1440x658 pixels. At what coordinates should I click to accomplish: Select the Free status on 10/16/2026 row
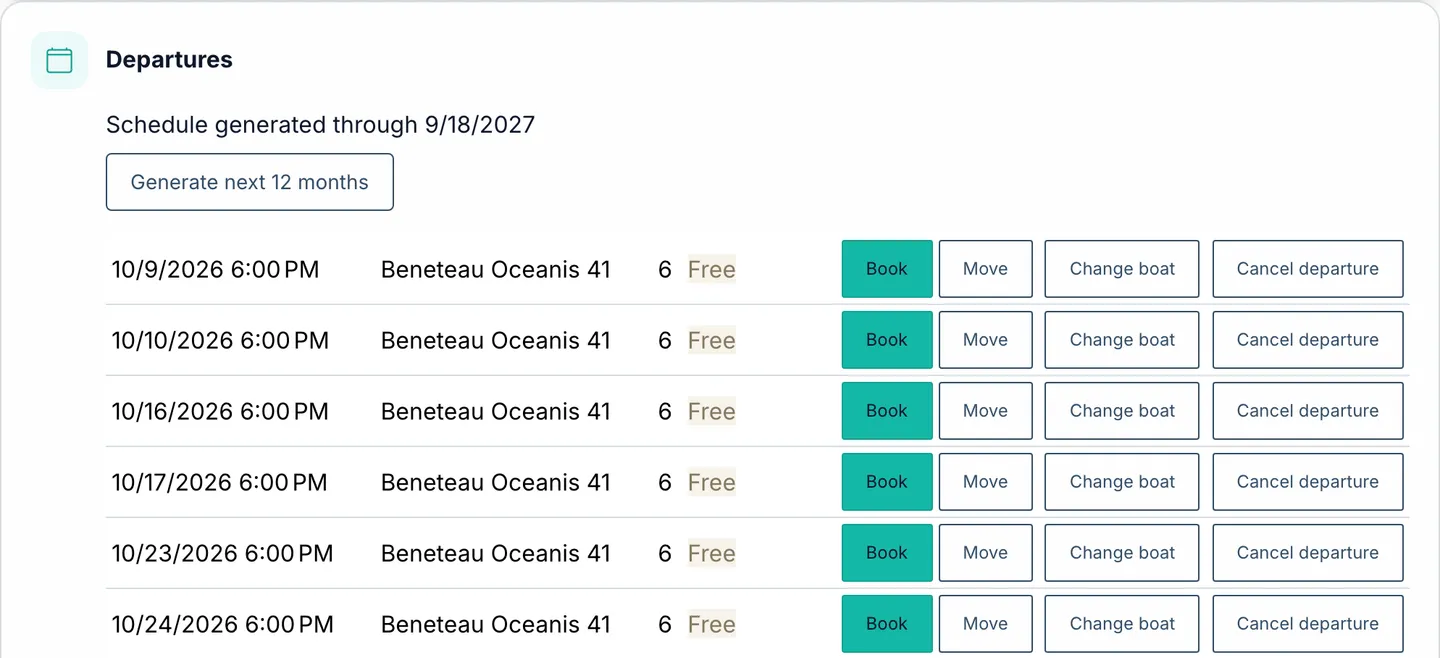[x=712, y=411]
